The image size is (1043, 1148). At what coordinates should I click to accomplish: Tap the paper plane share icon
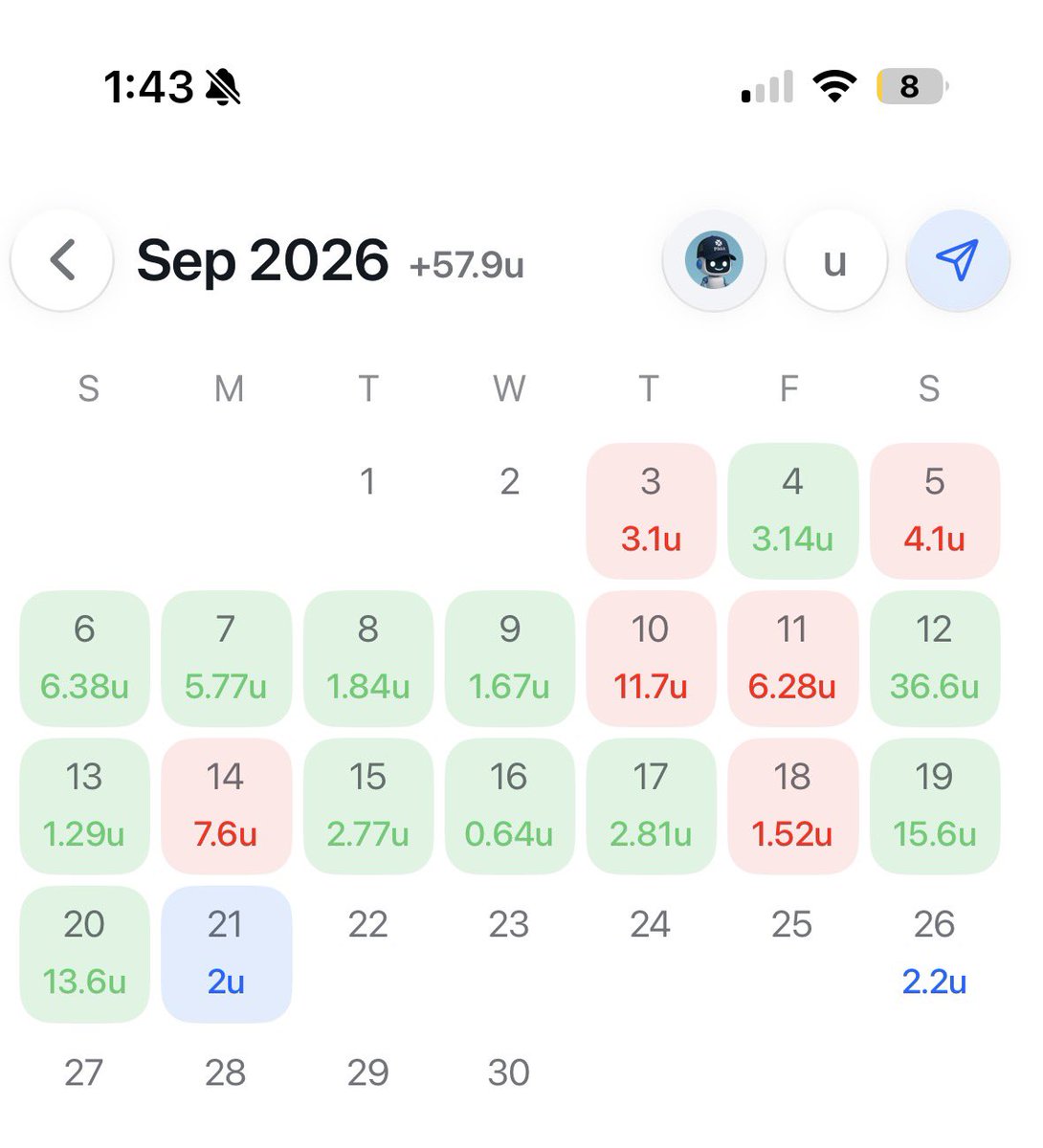coord(958,260)
